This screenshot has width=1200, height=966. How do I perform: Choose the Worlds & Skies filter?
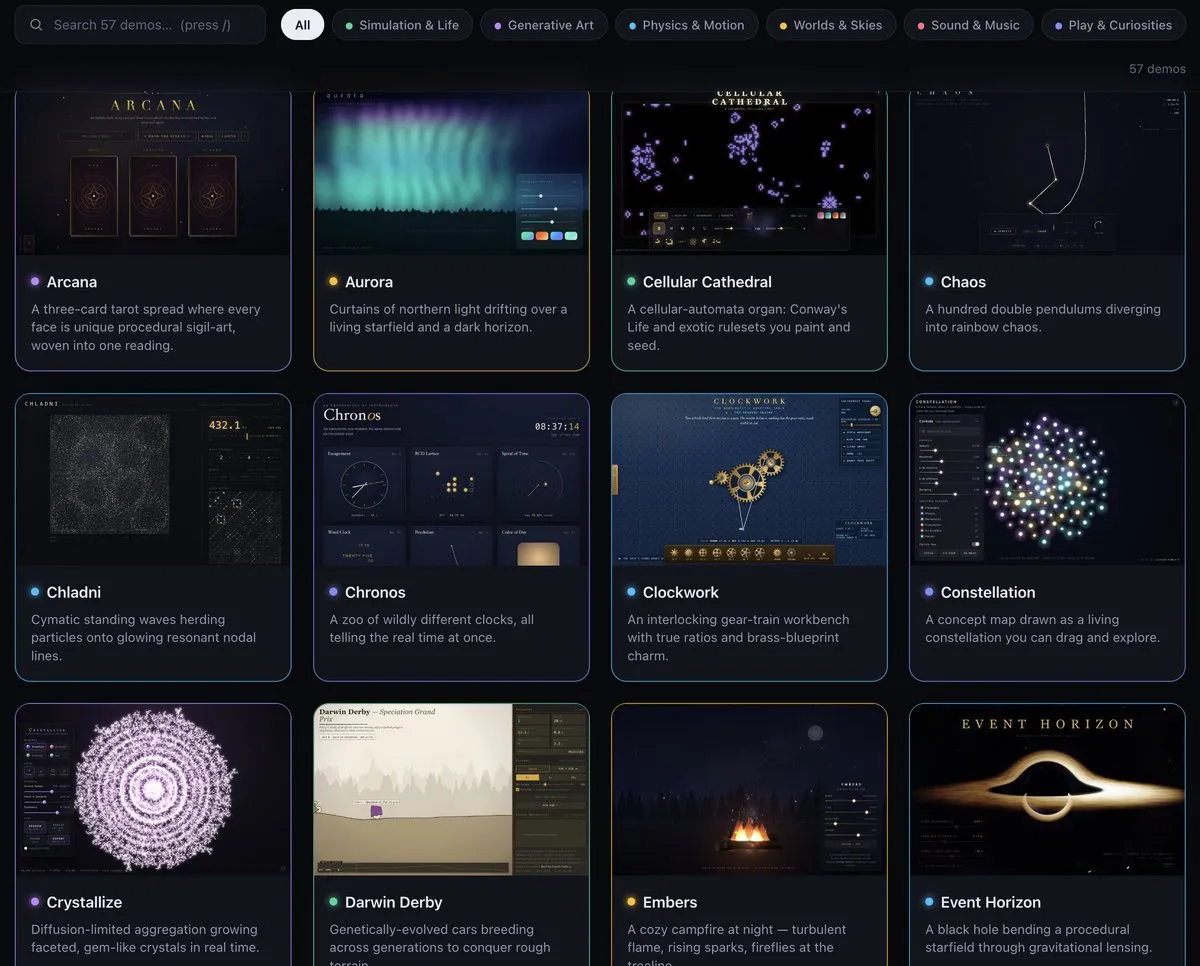[x=830, y=25]
